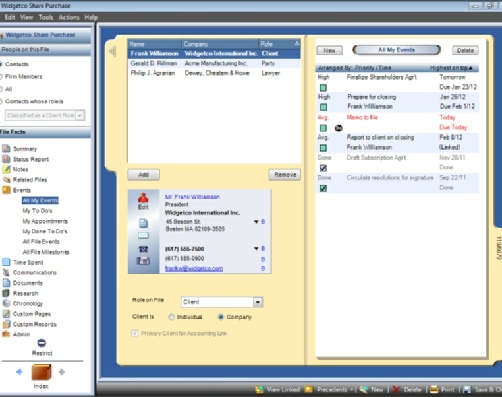Check off Finalize Shareholders Agr't event
Screen dimensions: 502x397
(x=323, y=88)
